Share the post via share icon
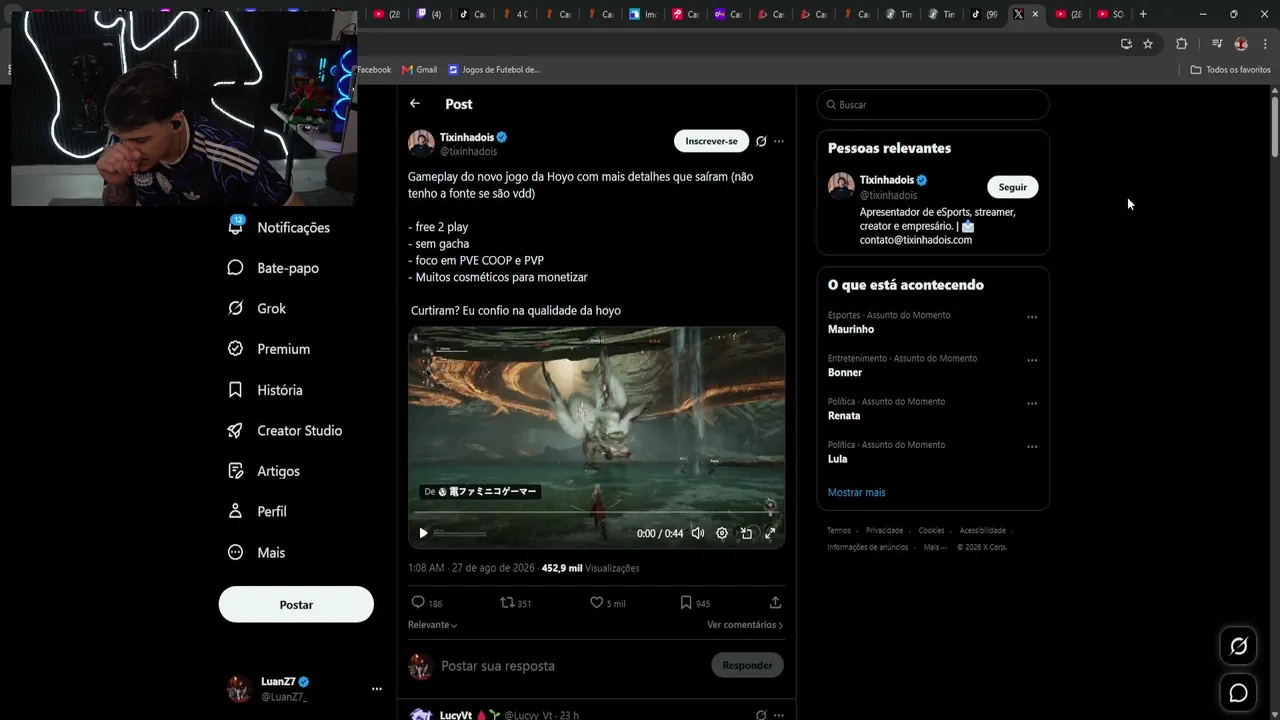Image resolution: width=1280 pixels, height=720 pixels. (775, 602)
